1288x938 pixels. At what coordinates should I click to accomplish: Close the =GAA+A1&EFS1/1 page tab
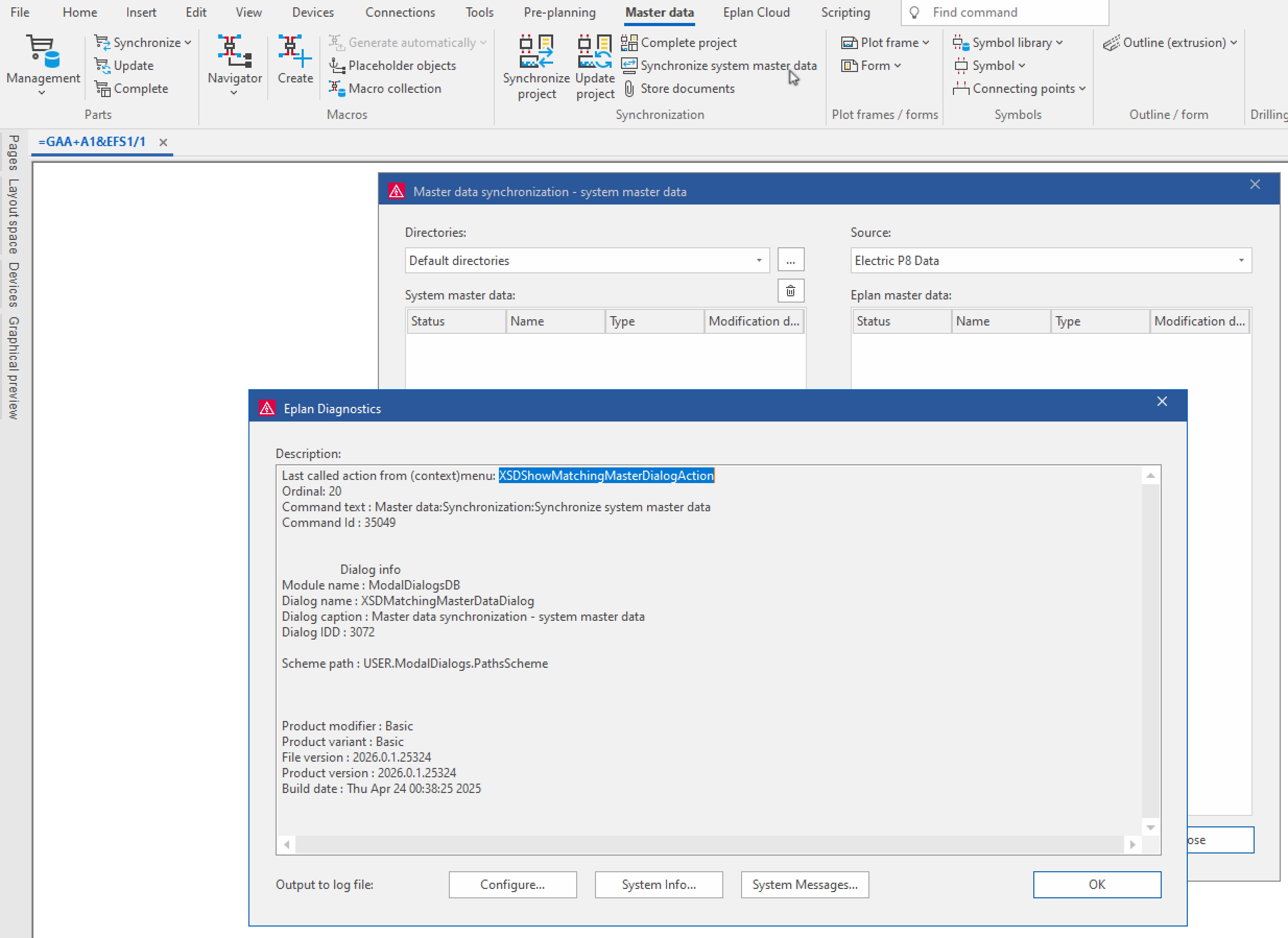[x=163, y=142]
